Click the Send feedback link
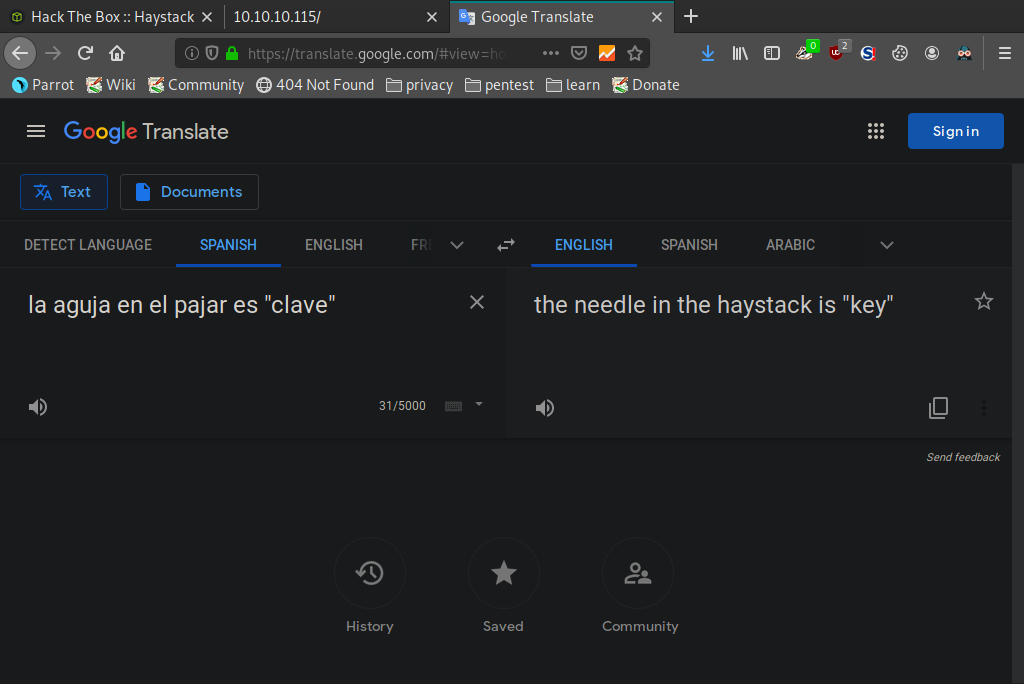 [x=963, y=457]
